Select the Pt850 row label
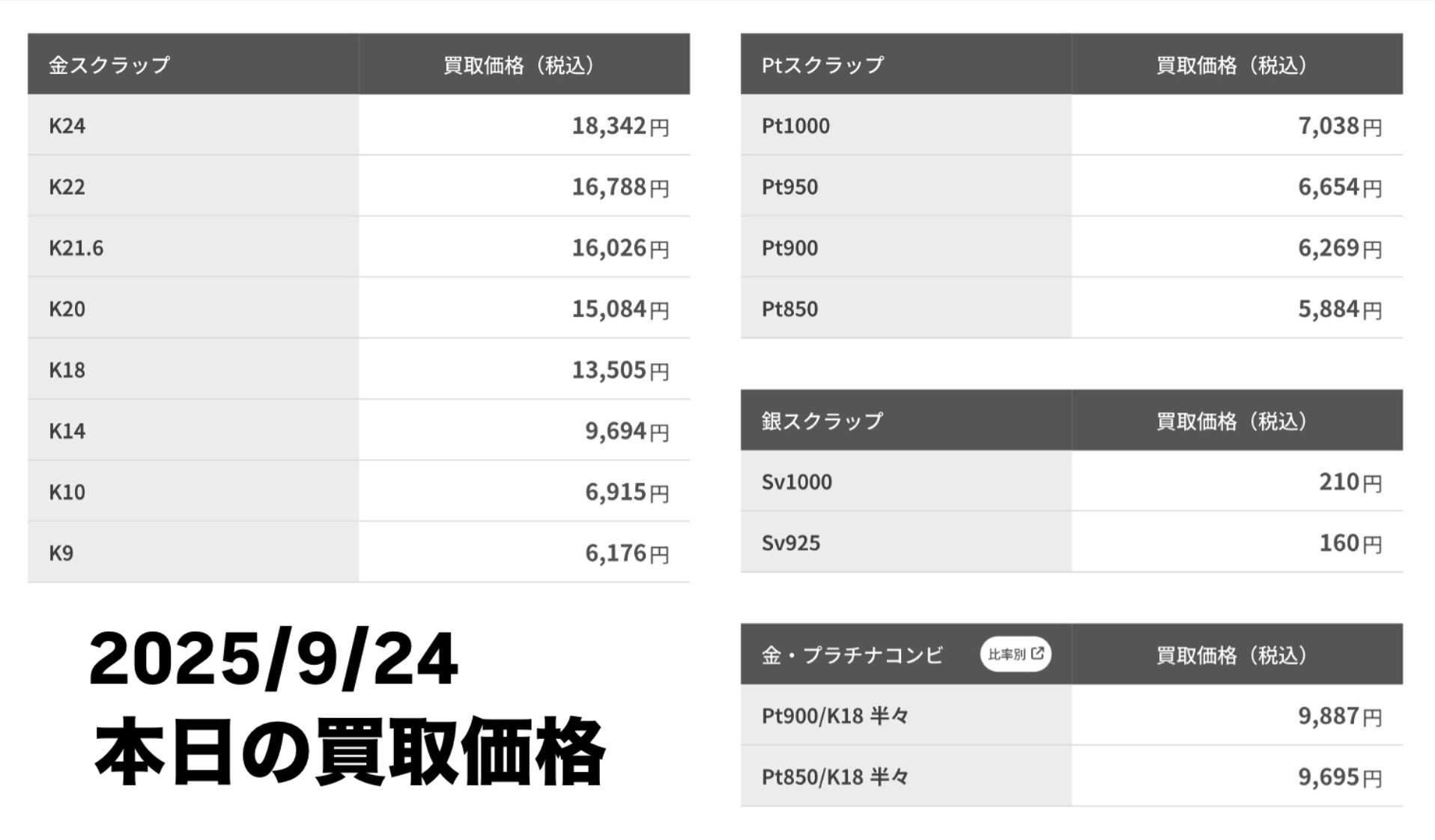This screenshot has width=1435, height=840. pyautogui.click(x=789, y=308)
